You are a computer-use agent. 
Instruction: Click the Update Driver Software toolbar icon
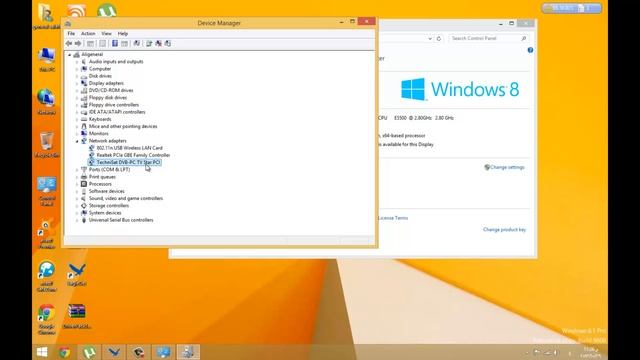click(x=149, y=43)
